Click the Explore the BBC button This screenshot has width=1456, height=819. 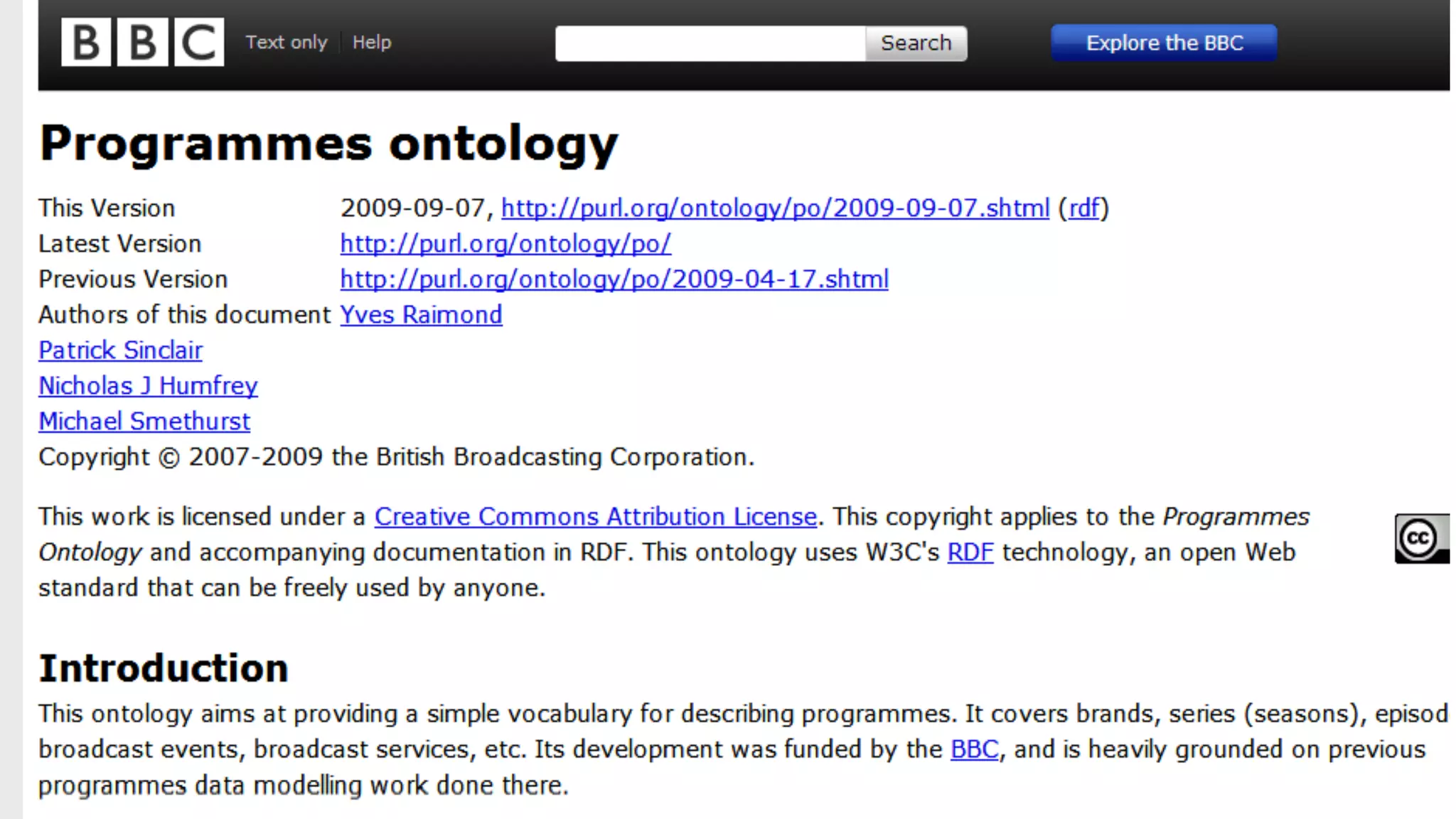(x=1164, y=43)
